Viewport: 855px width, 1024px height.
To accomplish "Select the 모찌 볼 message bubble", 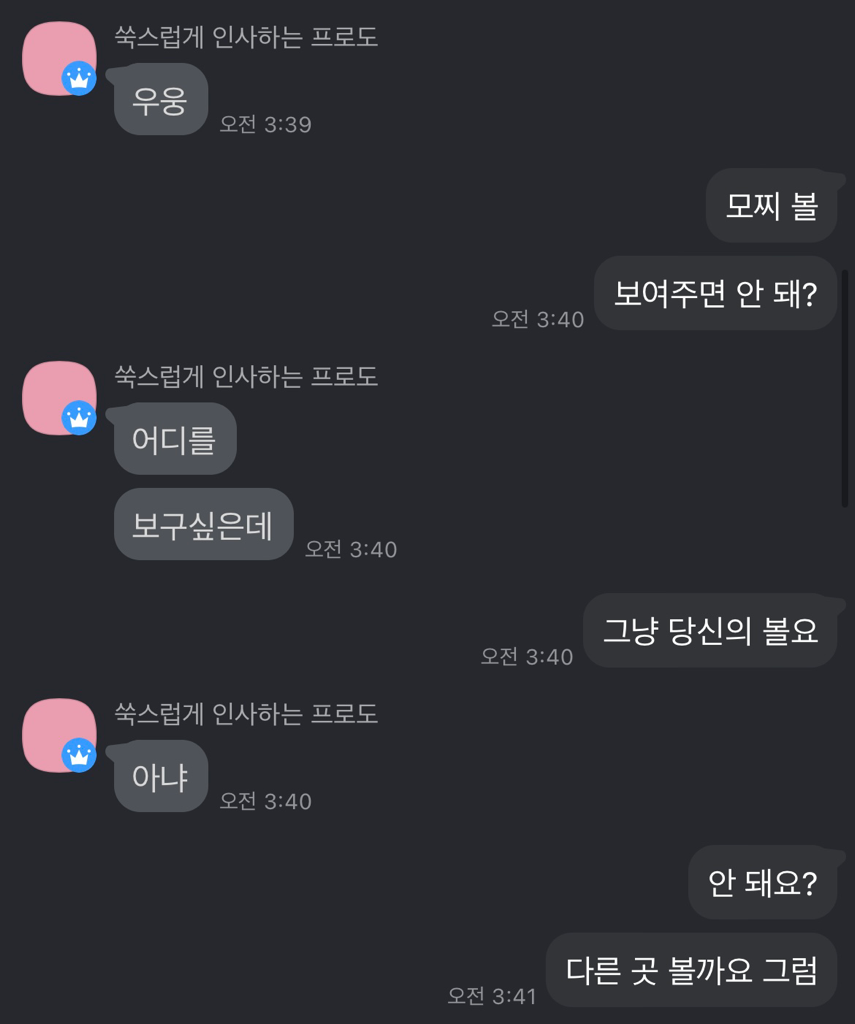I will point(771,206).
